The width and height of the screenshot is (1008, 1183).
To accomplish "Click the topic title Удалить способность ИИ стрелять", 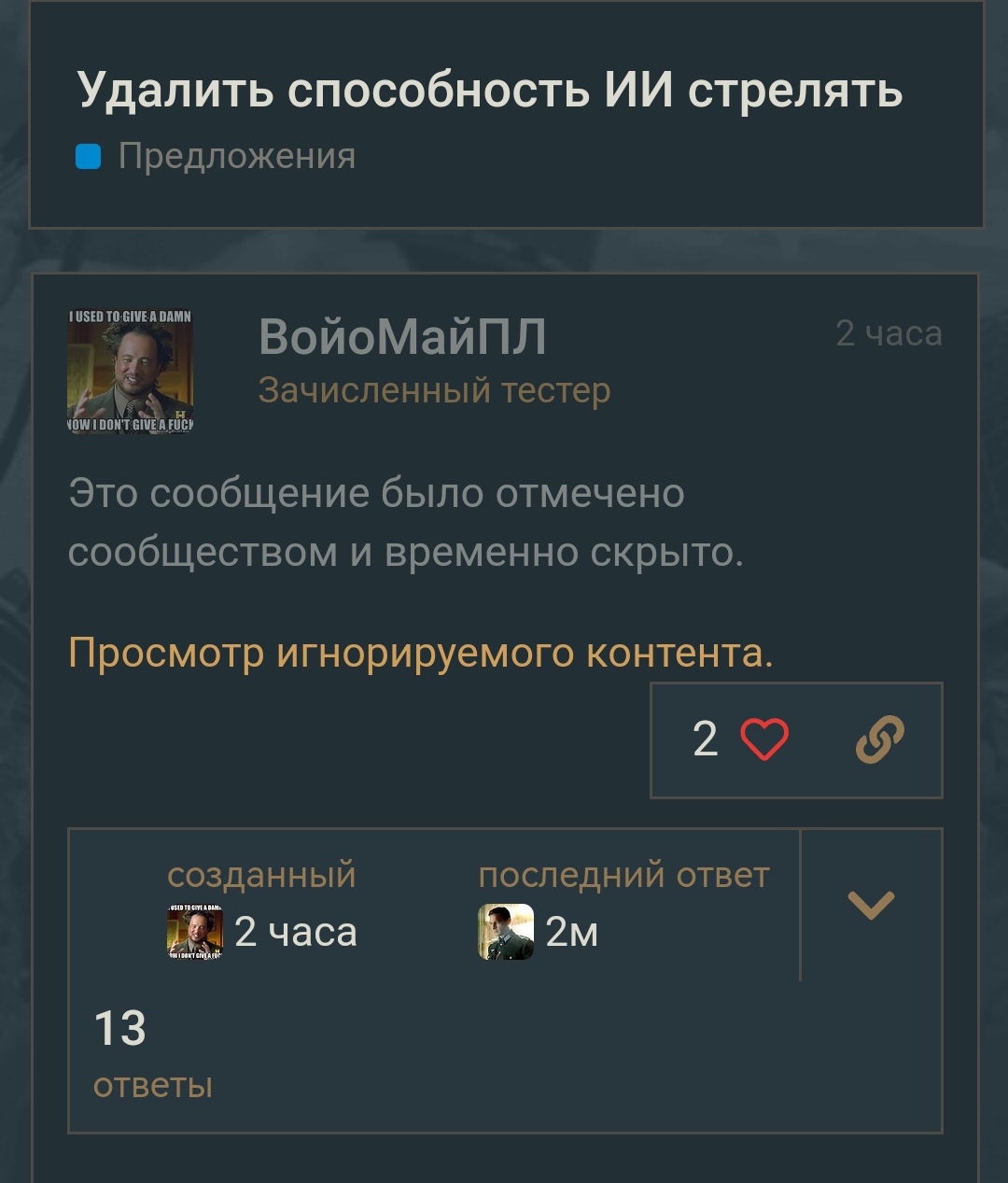I will (x=490, y=91).
